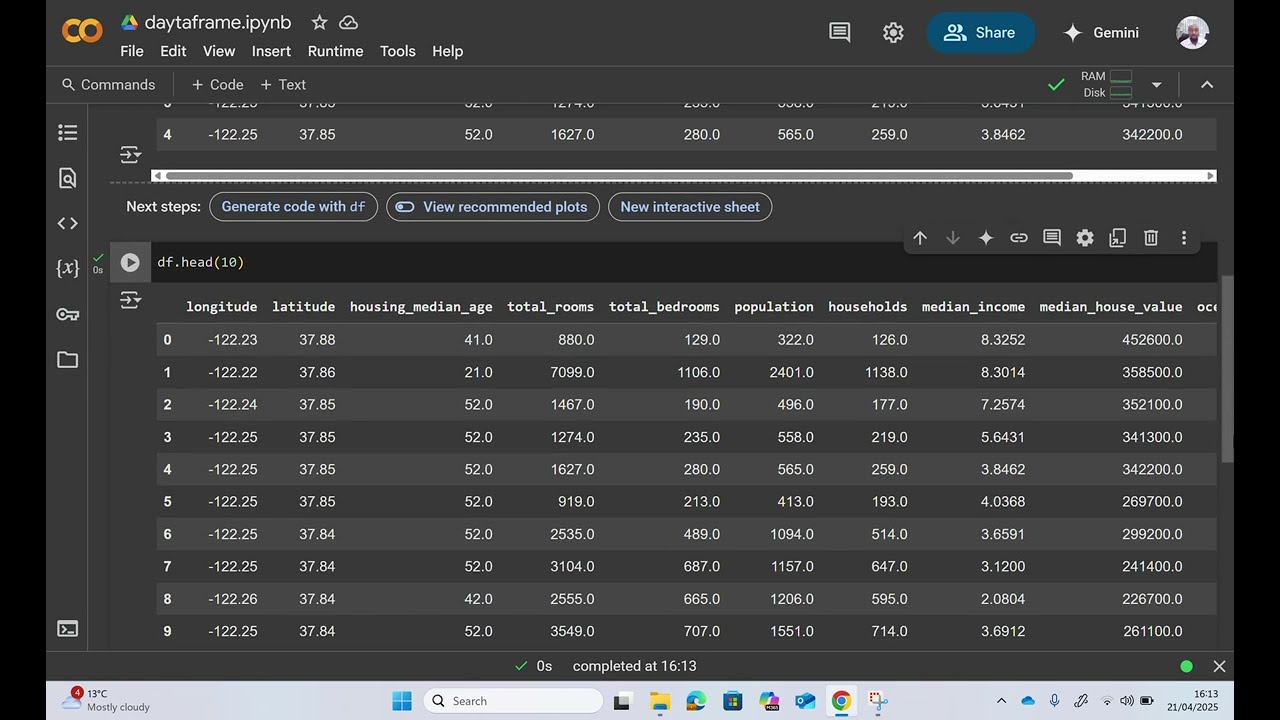Toggle output actions icon for df.head(10) cell
This screenshot has width=1280, height=720.
pos(130,300)
